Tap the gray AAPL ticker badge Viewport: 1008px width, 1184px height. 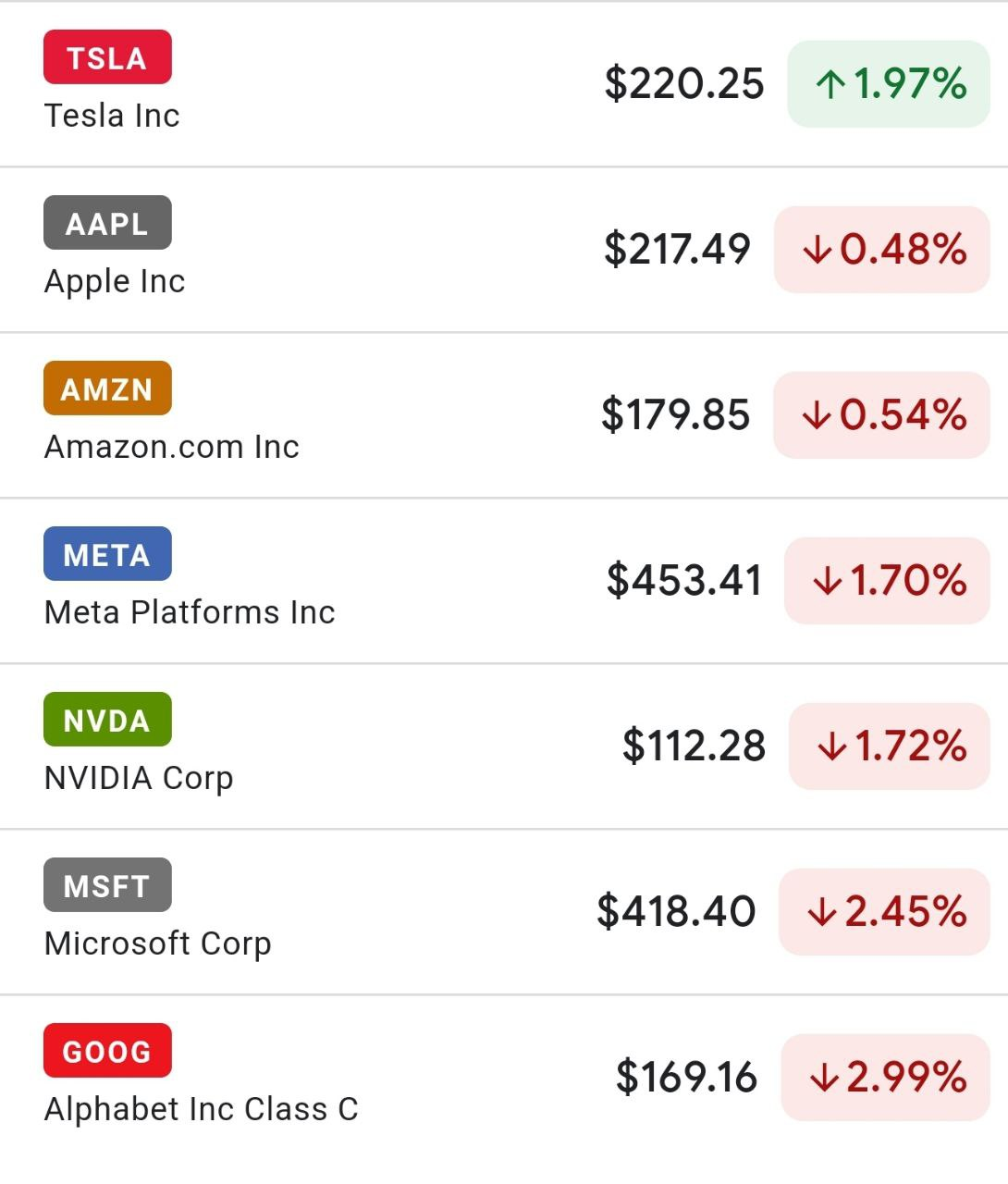[107, 223]
